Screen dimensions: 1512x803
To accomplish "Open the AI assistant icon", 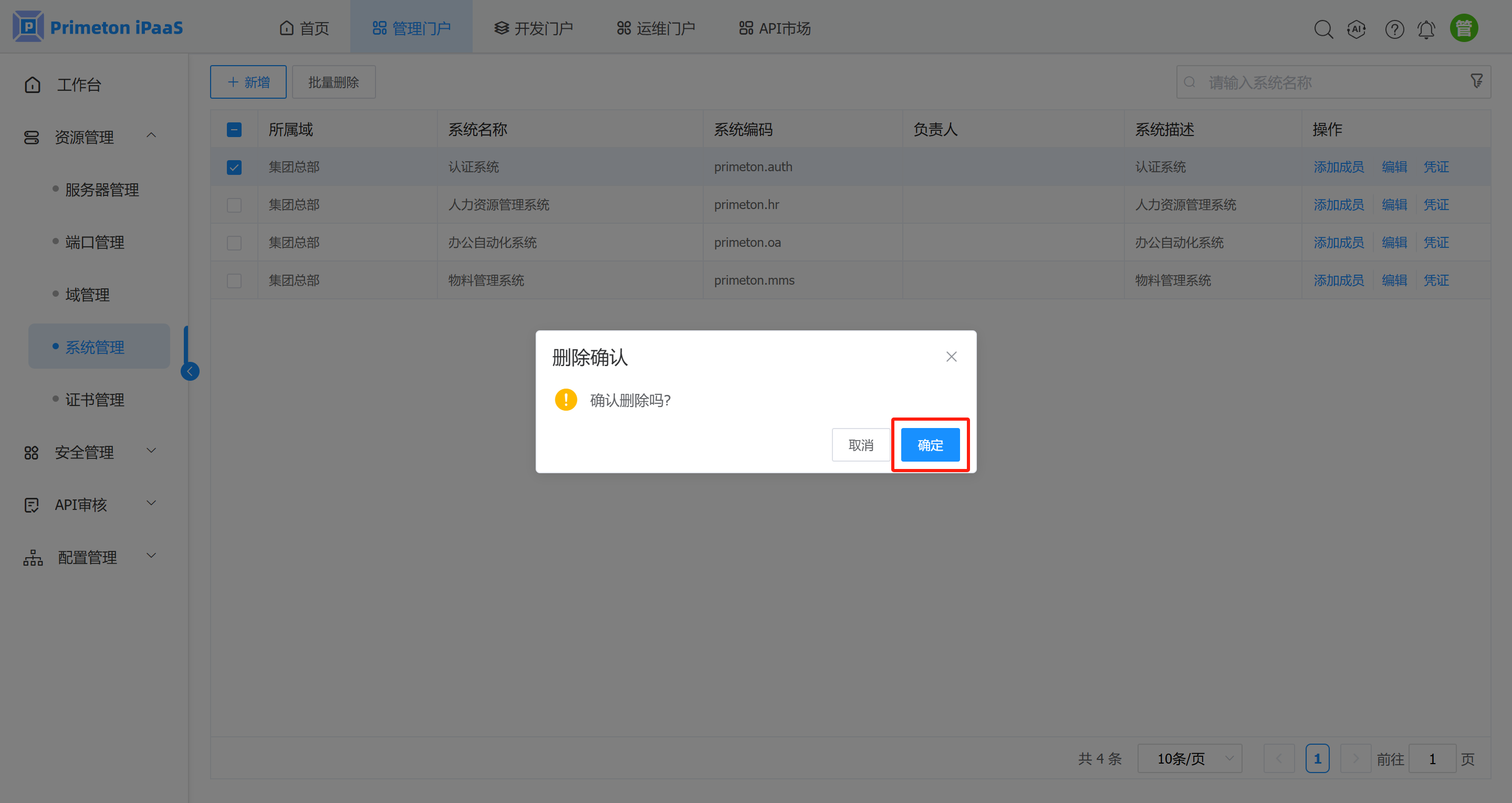I will (1357, 28).
